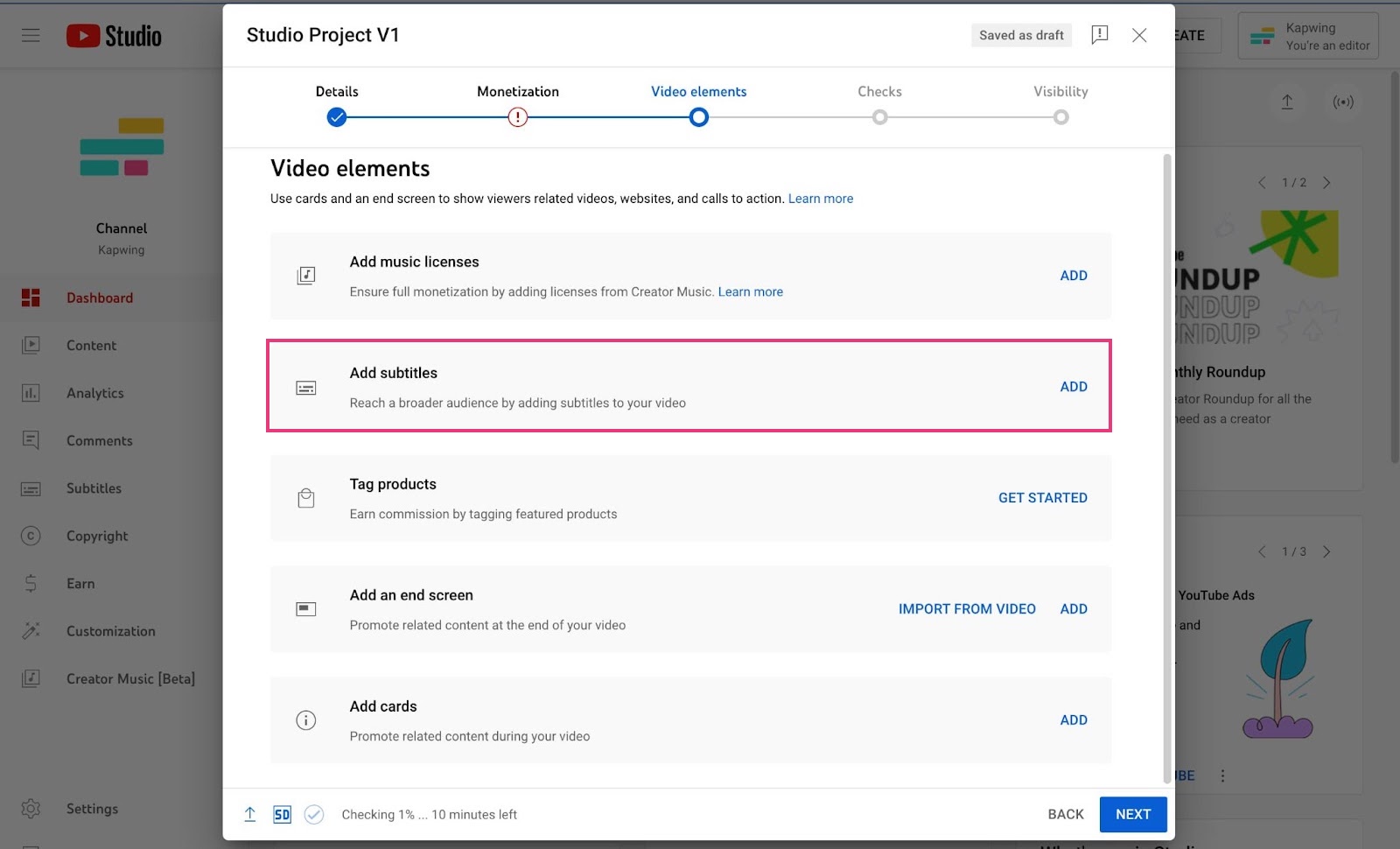This screenshot has height=849, width=1400.
Task: Click the blue NEXT button
Action: pyautogui.click(x=1133, y=815)
